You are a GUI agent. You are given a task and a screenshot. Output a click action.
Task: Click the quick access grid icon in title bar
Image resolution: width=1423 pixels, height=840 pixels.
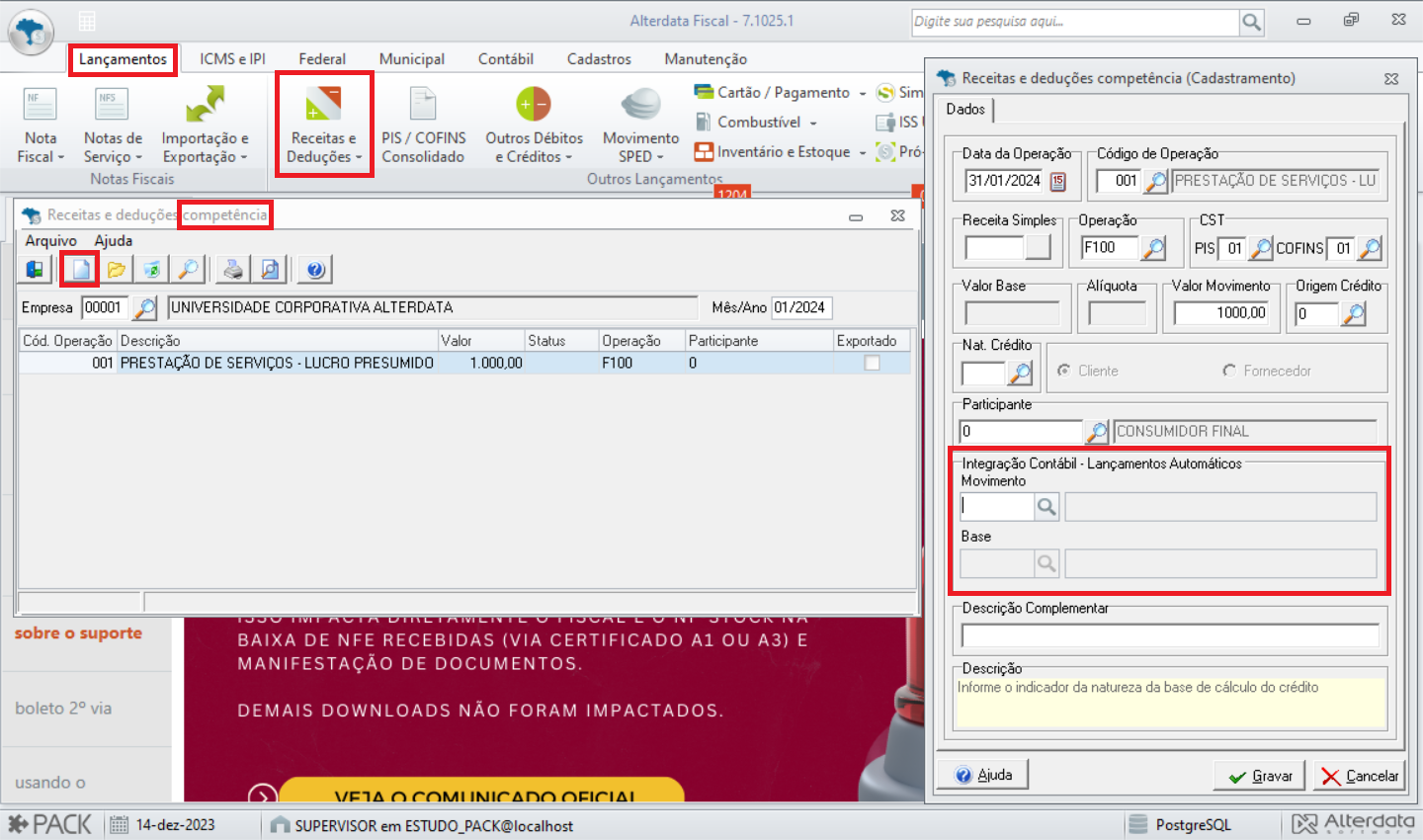pyautogui.click(x=87, y=21)
